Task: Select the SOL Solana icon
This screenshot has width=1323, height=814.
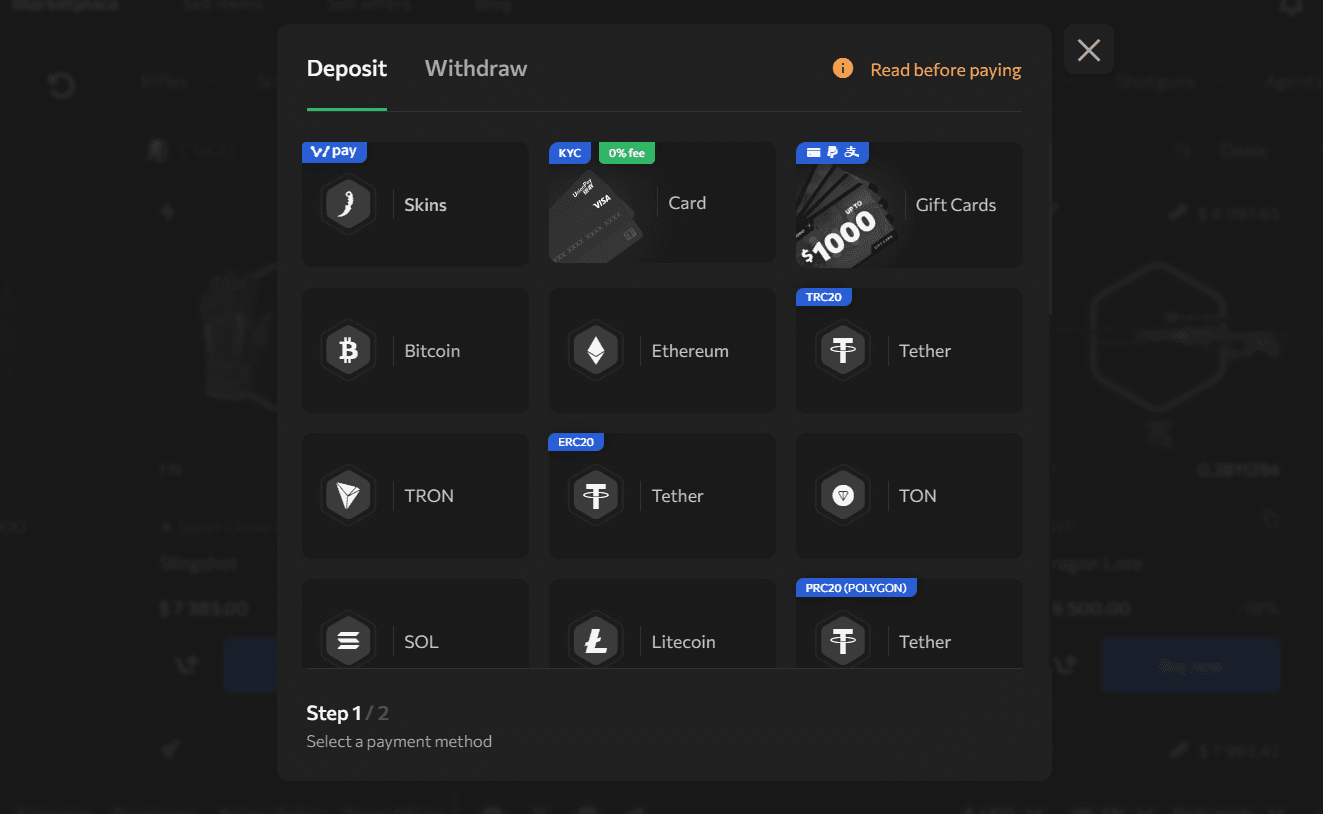Action: tap(348, 641)
